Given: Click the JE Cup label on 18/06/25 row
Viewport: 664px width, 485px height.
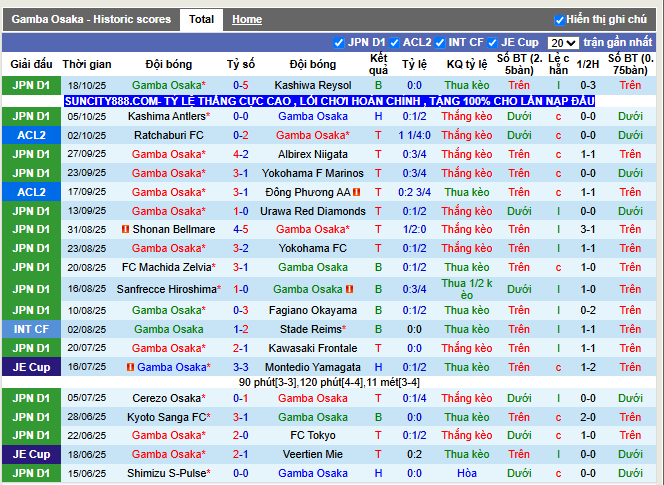Looking at the screenshot, I should [x=31, y=454].
